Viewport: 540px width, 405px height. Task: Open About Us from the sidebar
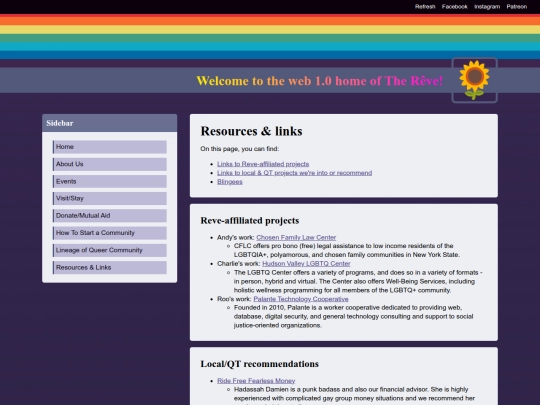point(110,164)
